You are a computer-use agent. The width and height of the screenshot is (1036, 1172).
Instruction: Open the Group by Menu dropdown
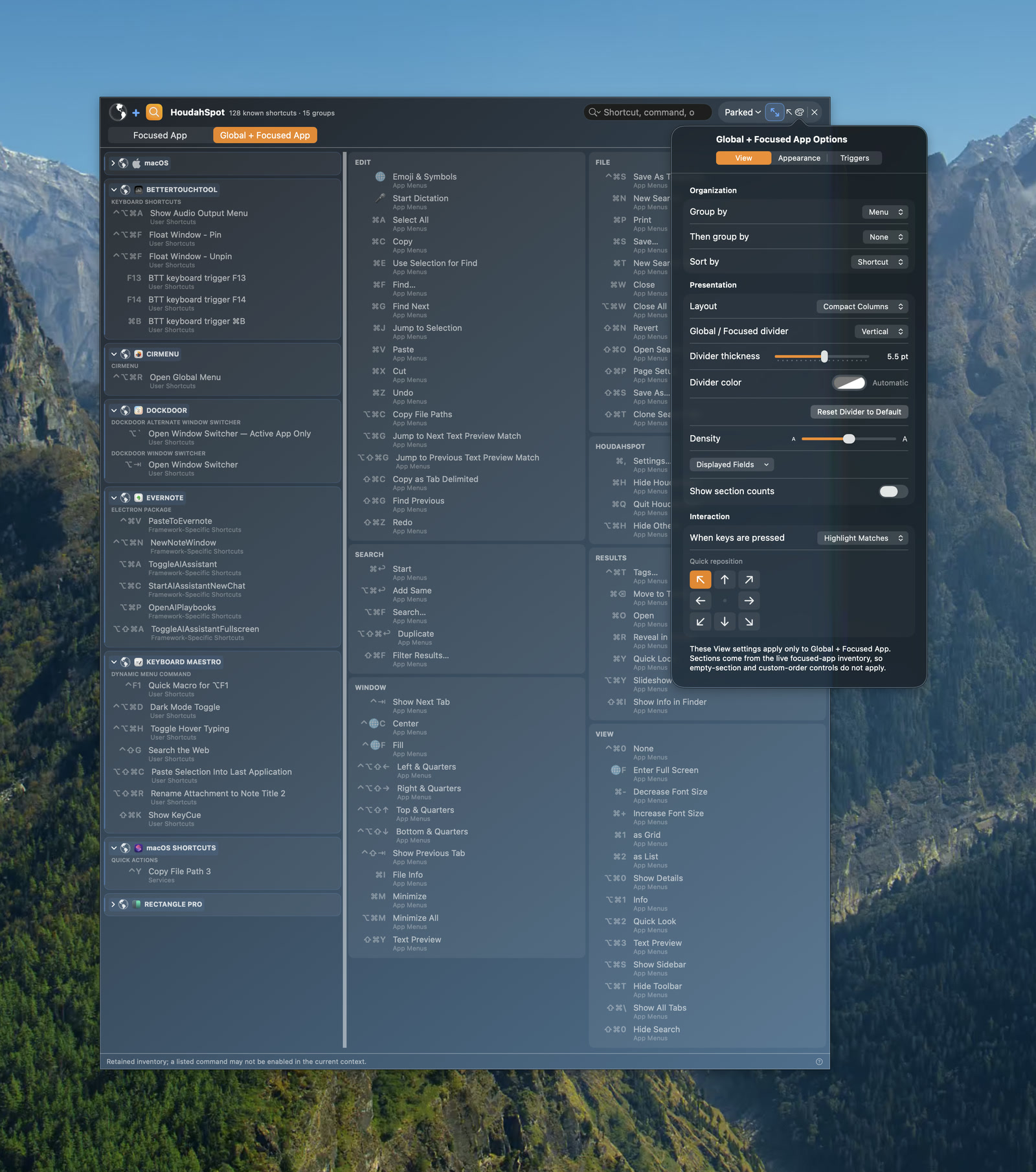pos(885,212)
